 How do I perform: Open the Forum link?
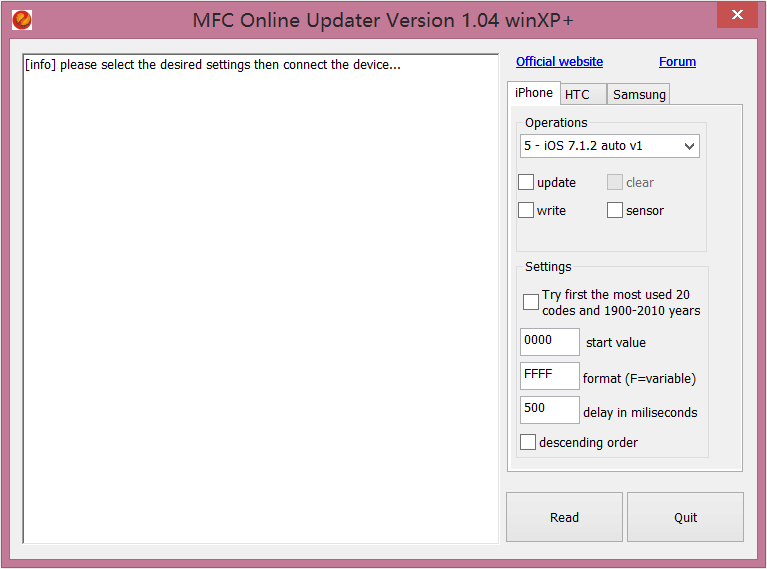677,62
